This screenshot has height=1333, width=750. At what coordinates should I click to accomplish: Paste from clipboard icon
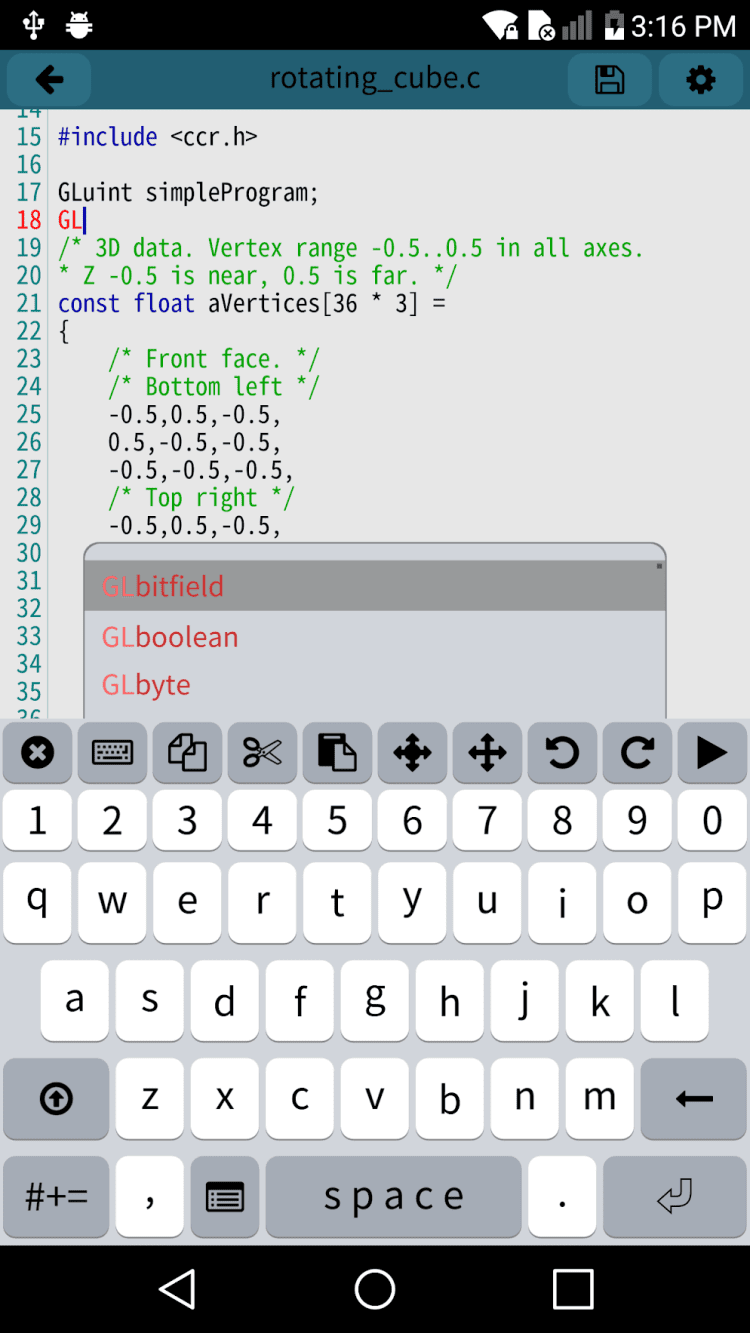[337, 752]
